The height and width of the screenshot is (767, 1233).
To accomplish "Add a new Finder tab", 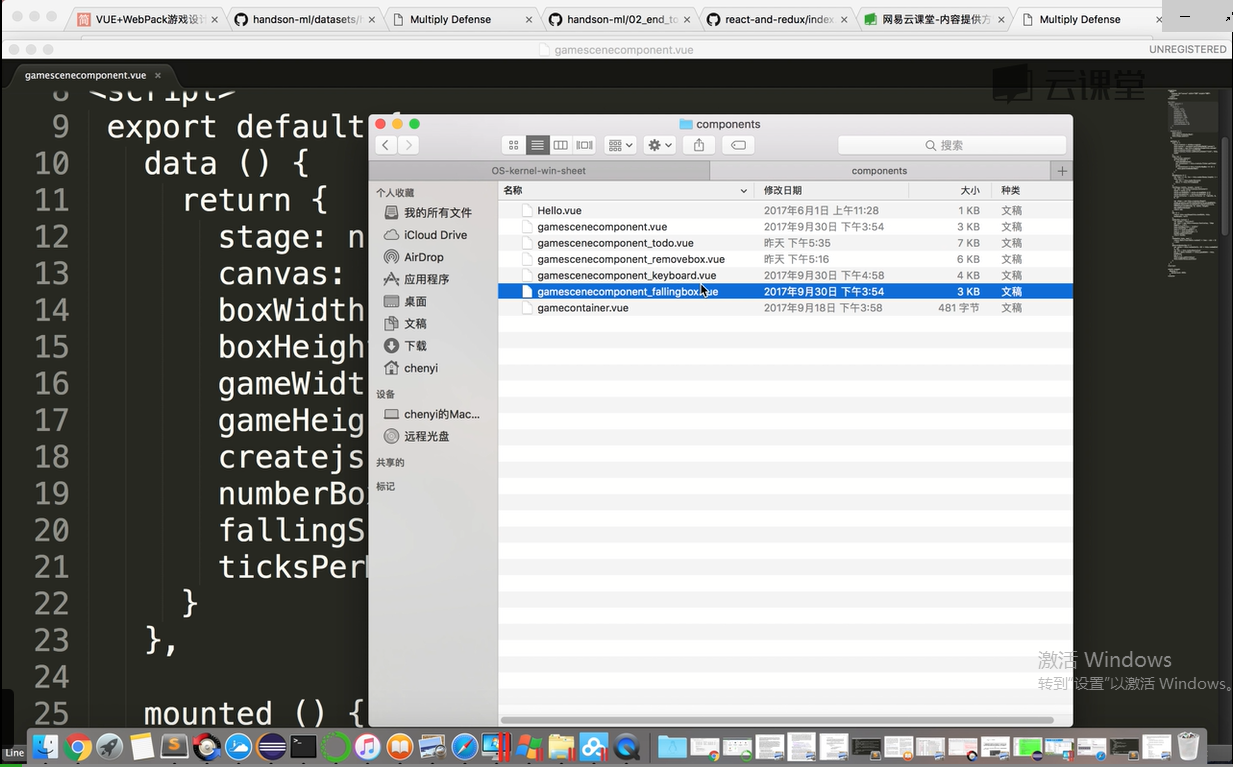I will coord(1062,171).
